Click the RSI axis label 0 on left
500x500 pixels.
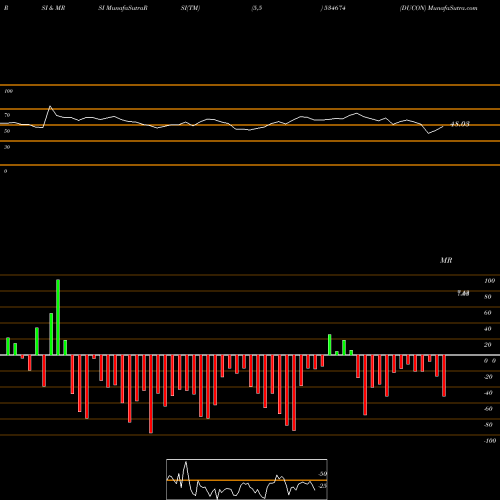click(5, 171)
